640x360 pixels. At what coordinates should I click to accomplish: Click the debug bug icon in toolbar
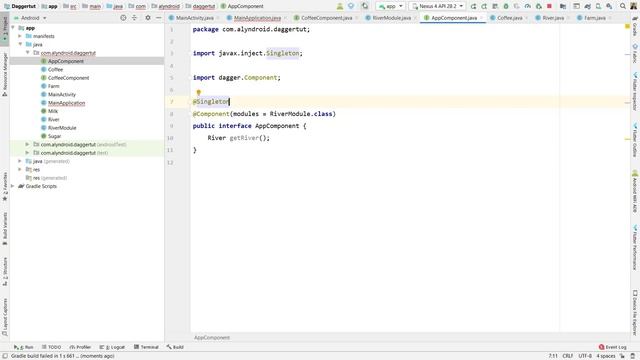pyautogui.click(x=506, y=6)
